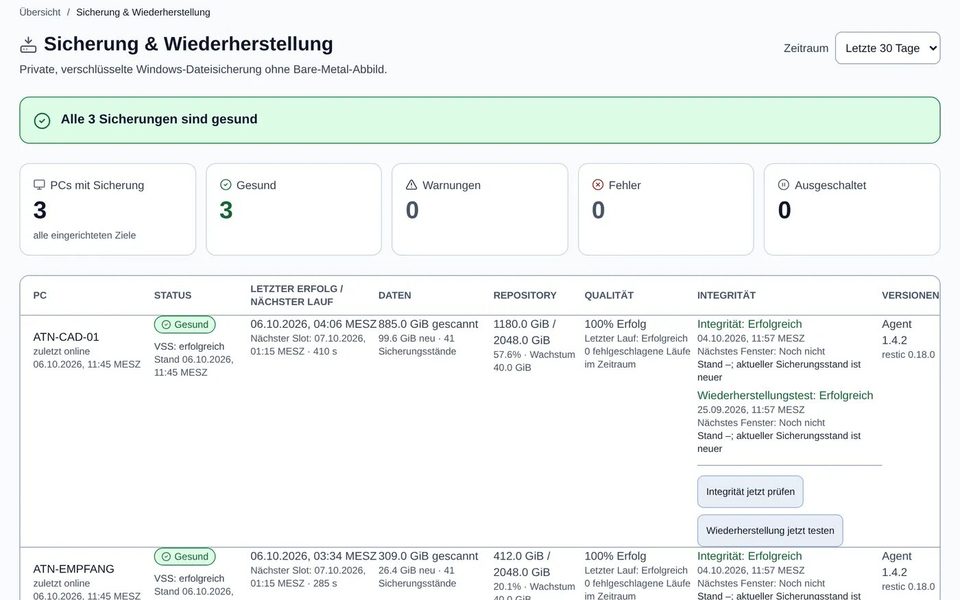Click Wiederherstellung jetzt testen button
Image resolution: width=960 pixels, height=600 pixels.
tap(770, 530)
